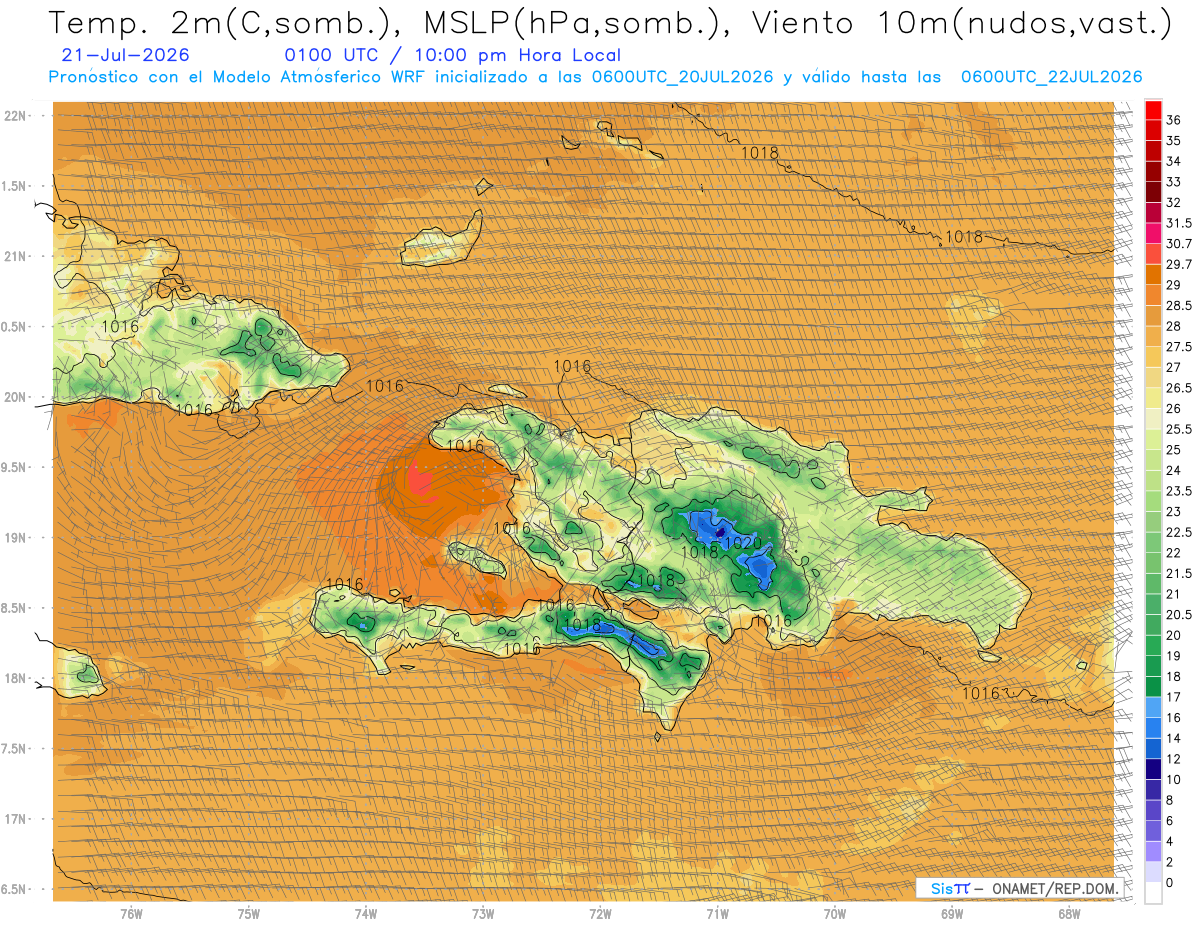Click the "19N" latitude label
Viewport: 1200px width, 927px height.
click(16, 537)
